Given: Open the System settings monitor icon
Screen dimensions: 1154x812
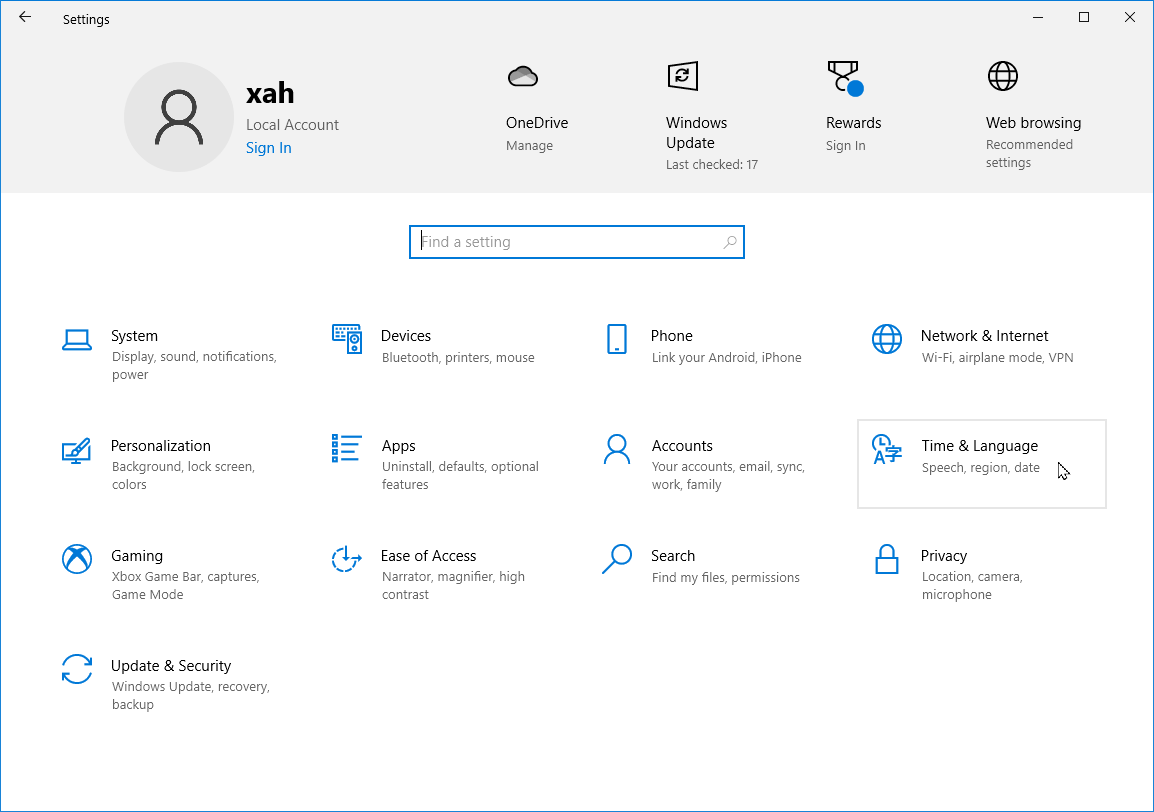Looking at the screenshot, I should click(77, 340).
